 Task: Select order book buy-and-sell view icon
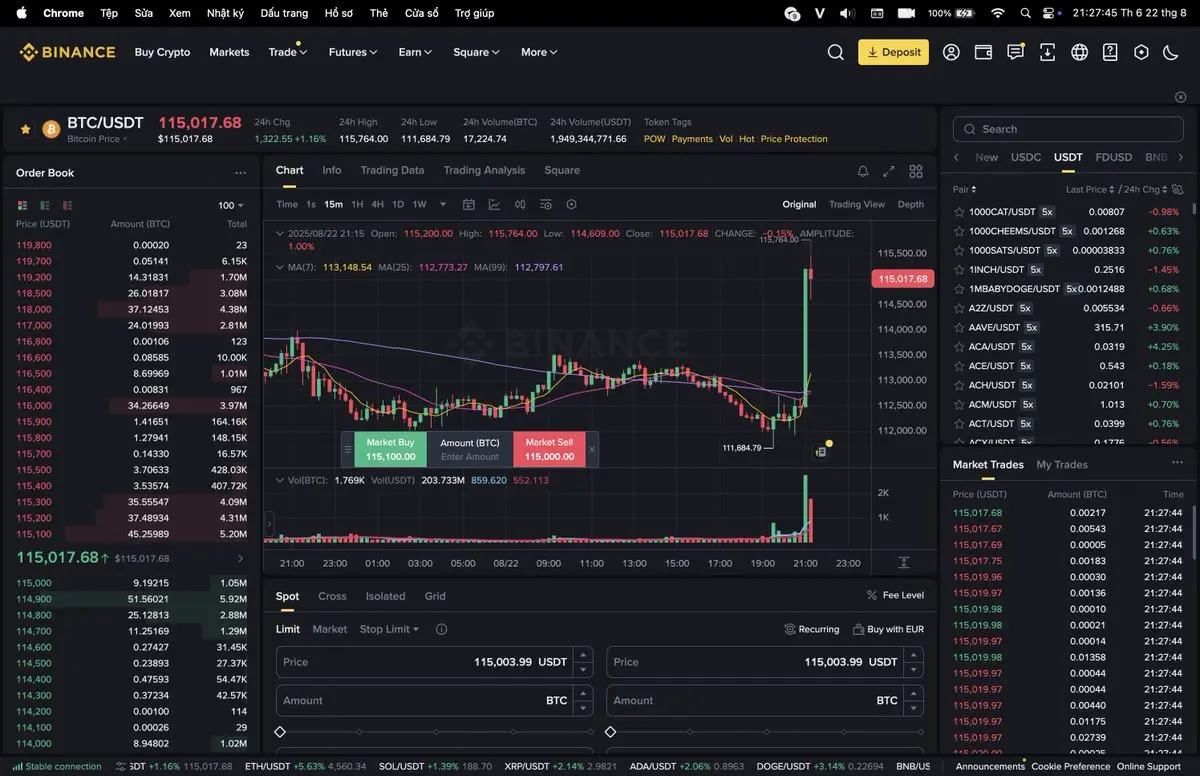click(22, 205)
